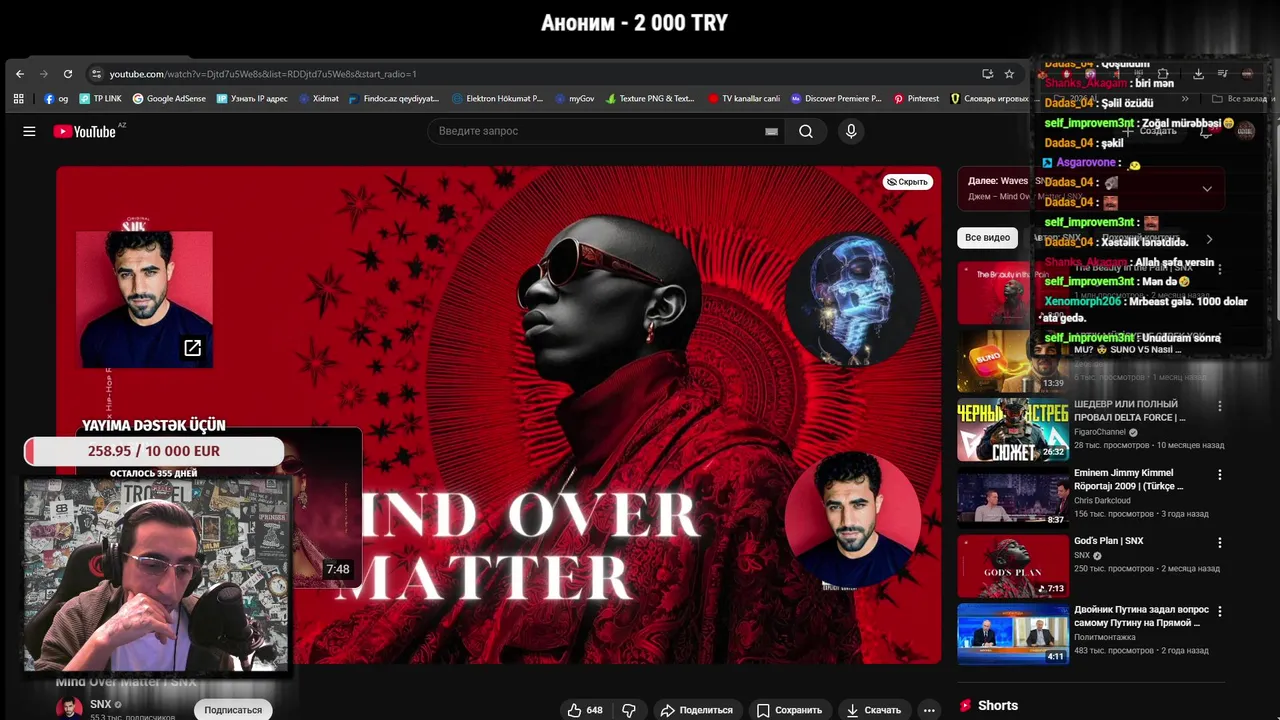1280x720 pixels.
Task: Open options for God's Plan video
Action: (1219, 542)
